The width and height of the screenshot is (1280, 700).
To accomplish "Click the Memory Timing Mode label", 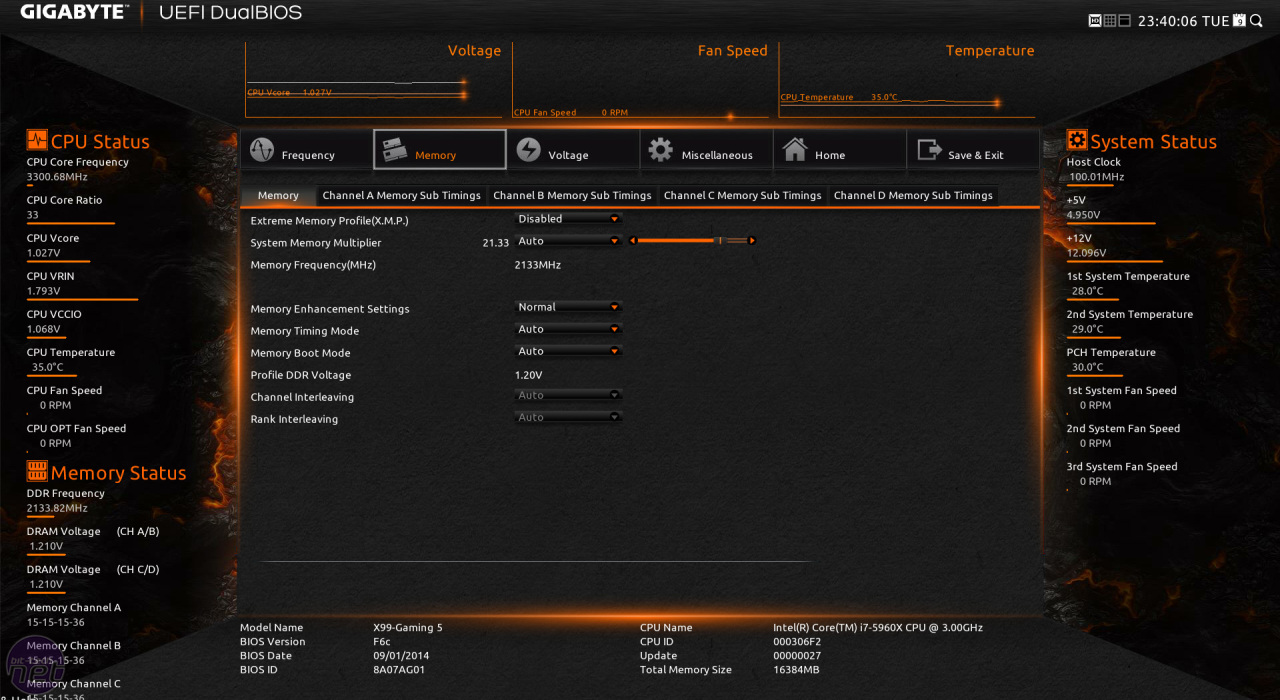I will point(305,331).
